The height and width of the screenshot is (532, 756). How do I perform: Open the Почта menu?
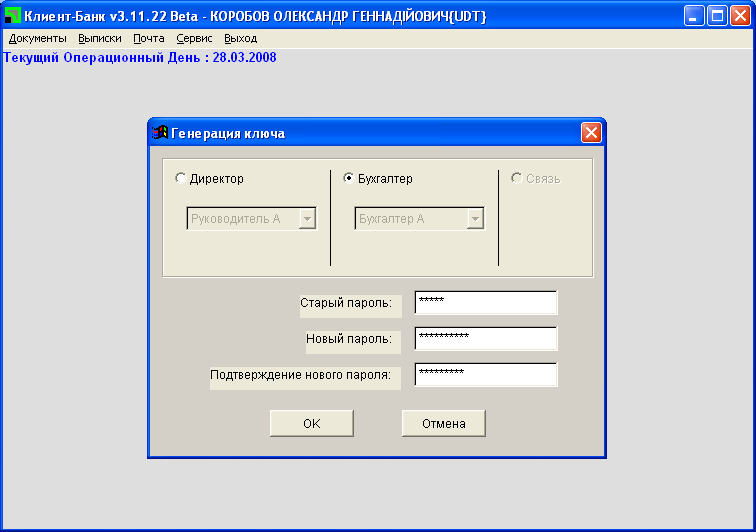[148, 39]
